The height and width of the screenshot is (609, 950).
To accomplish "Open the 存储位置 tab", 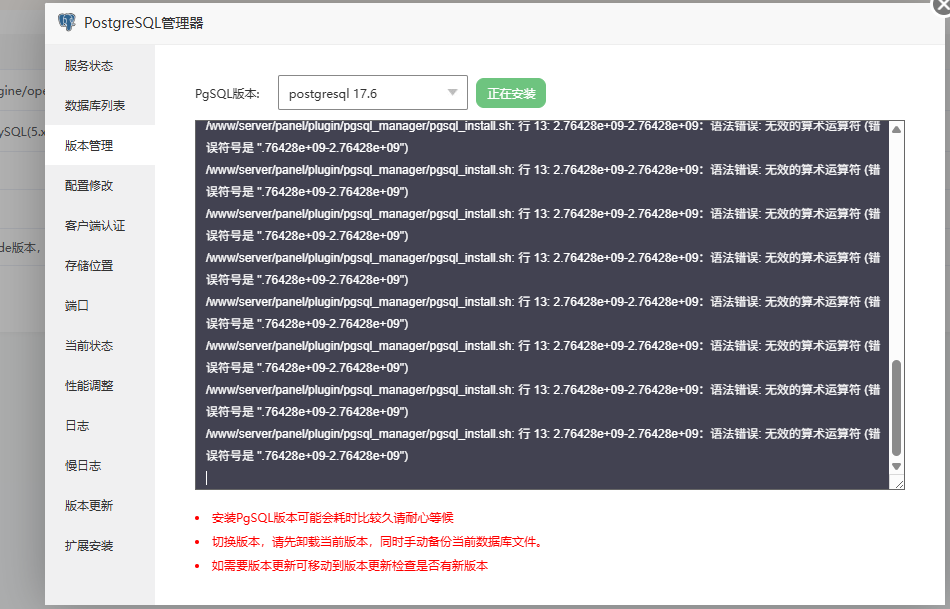I will pos(100,265).
